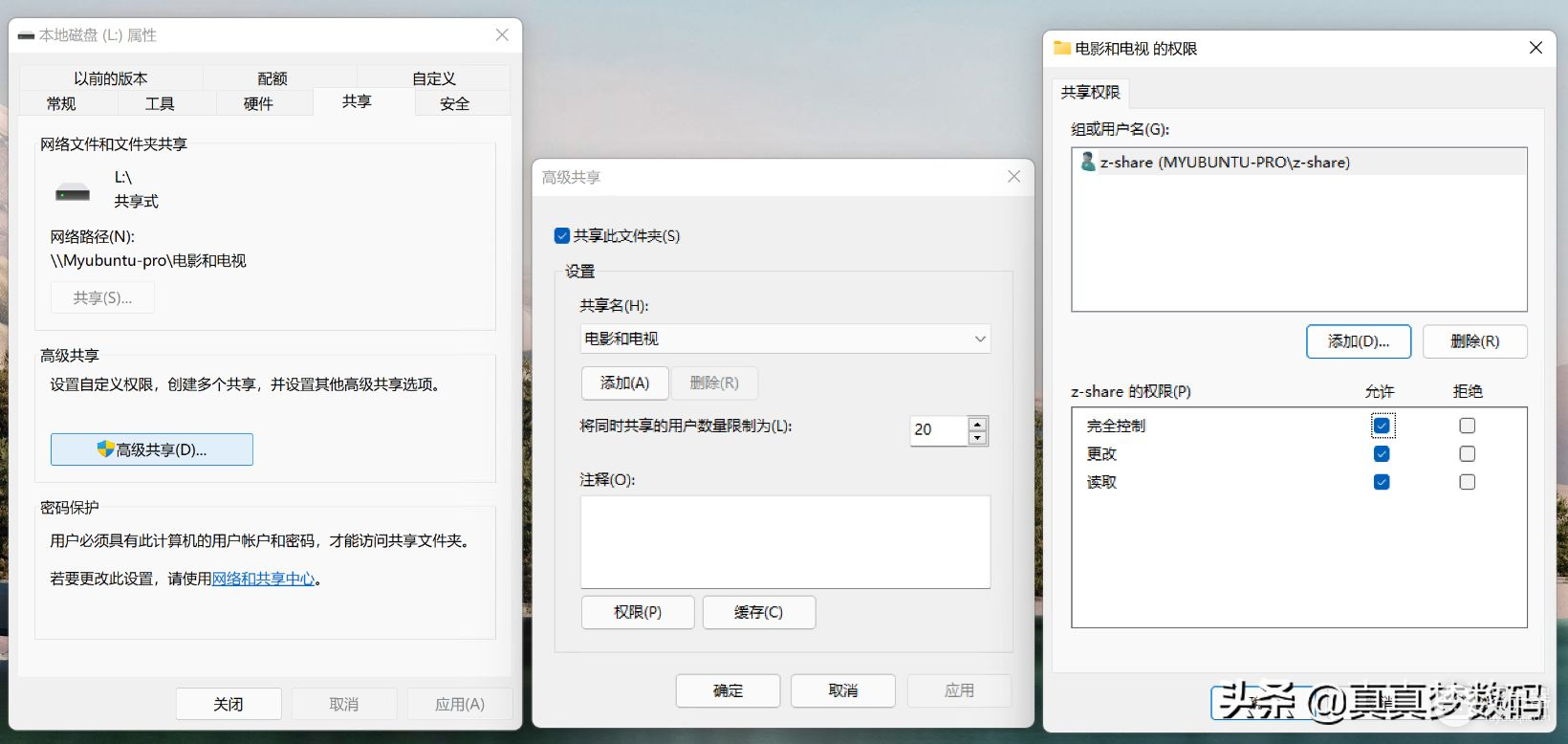The width and height of the screenshot is (1568, 744).
Task: Click 添加(D) to add a user
Action: [x=1358, y=341]
